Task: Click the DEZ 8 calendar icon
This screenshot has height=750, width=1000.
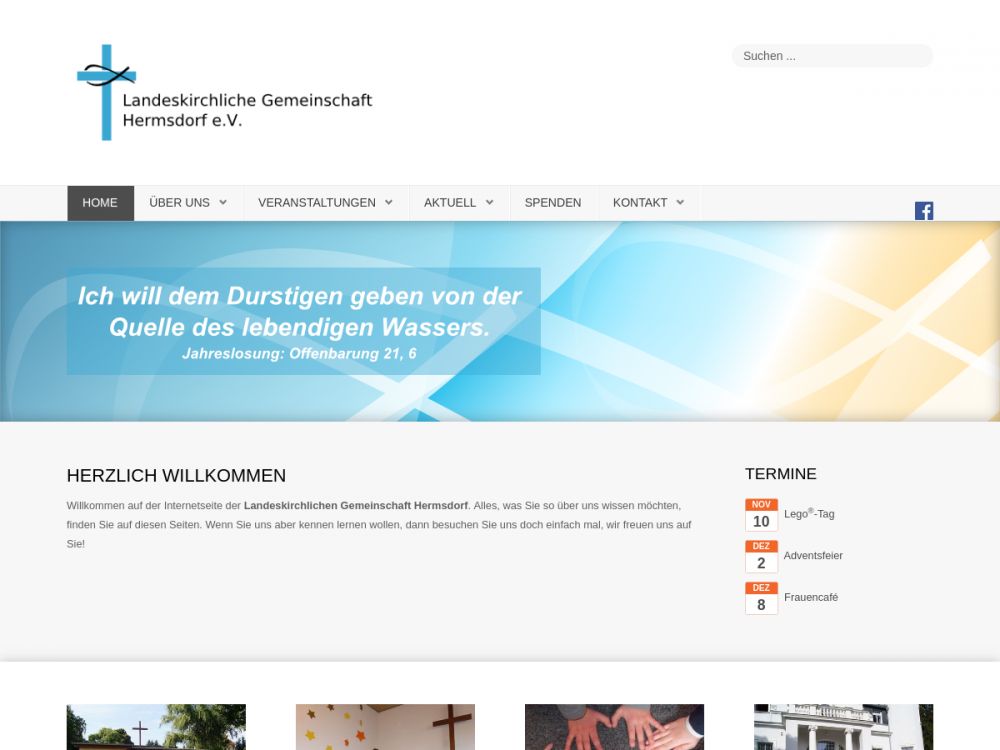Action: tap(761, 598)
